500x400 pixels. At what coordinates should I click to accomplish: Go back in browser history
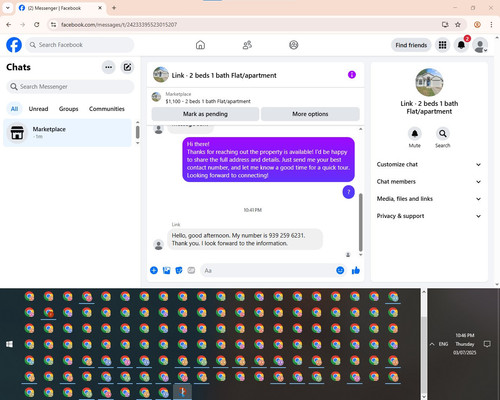coord(9,24)
